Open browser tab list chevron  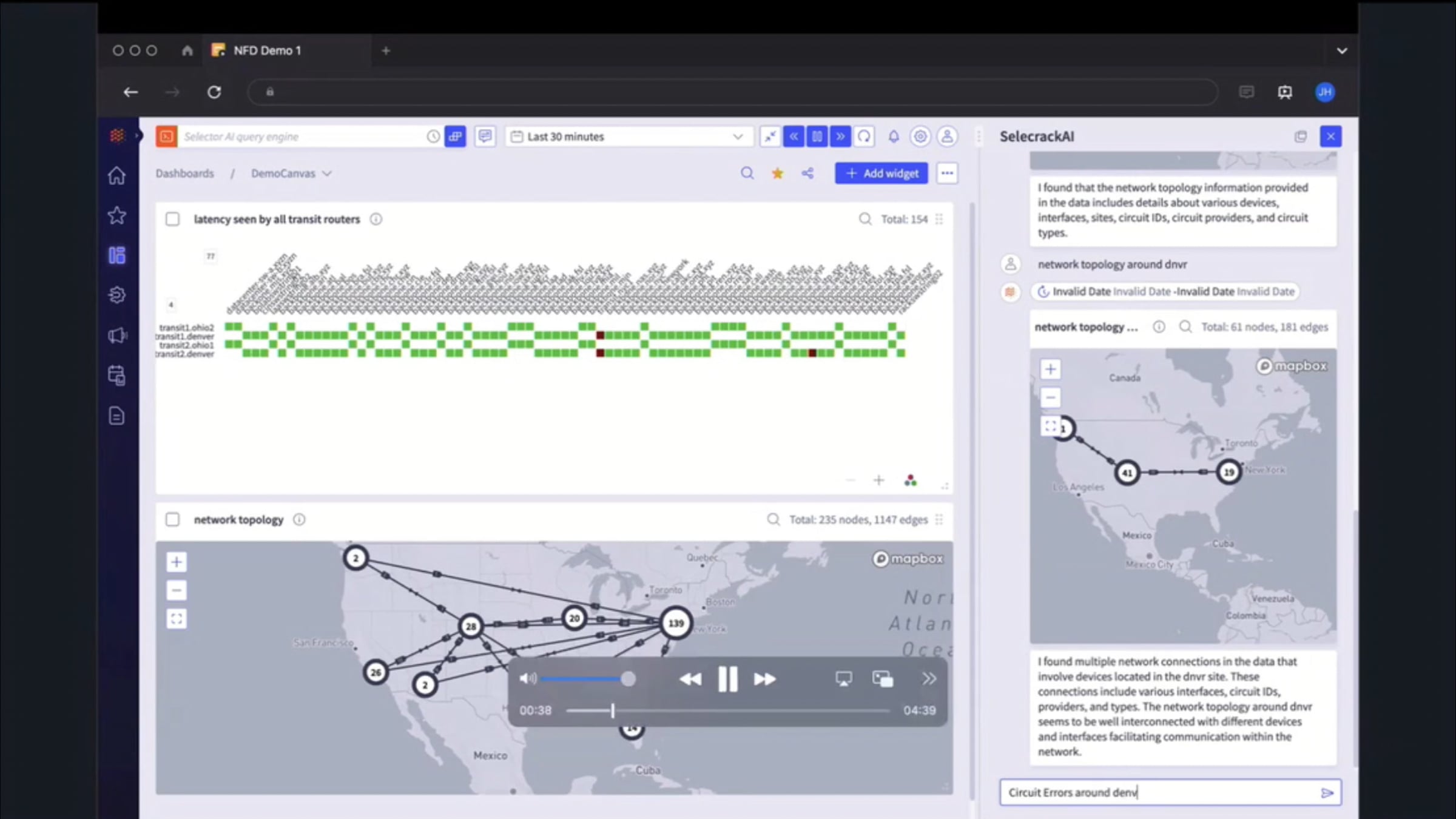point(1342,51)
